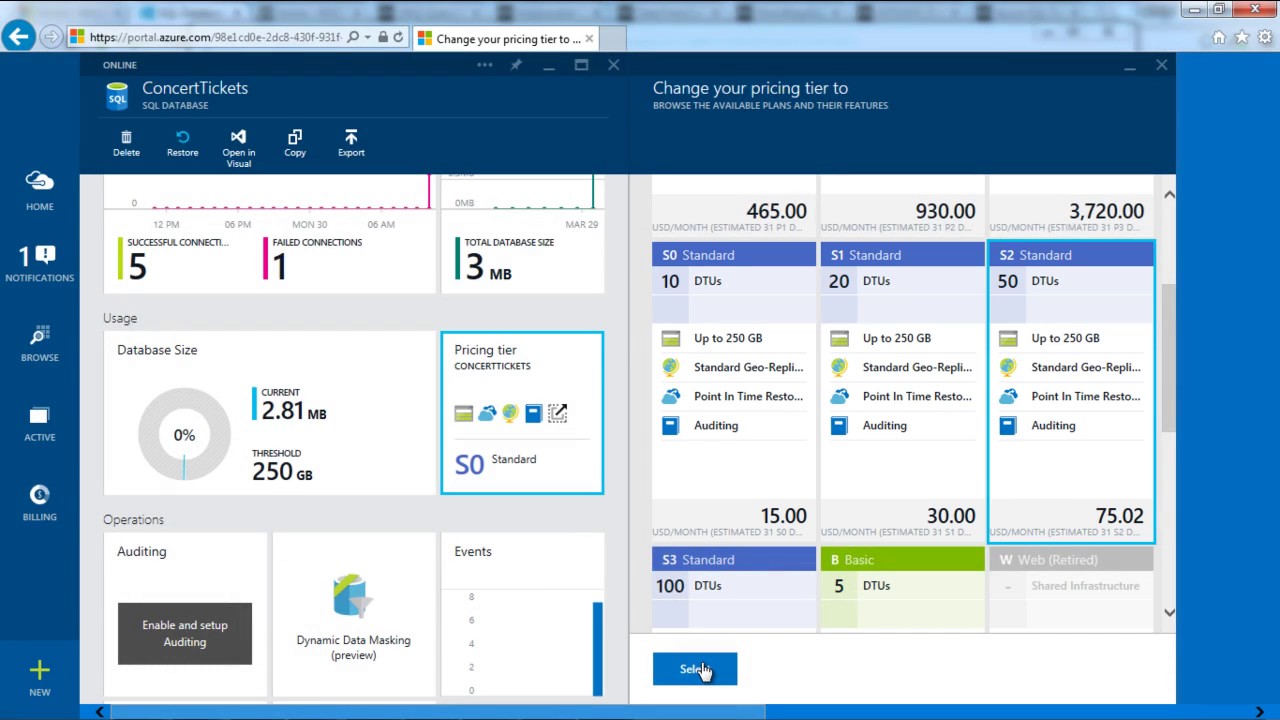The image size is (1280, 720).
Task: Click the Total Database Size metric
Action: click(507, 260)
